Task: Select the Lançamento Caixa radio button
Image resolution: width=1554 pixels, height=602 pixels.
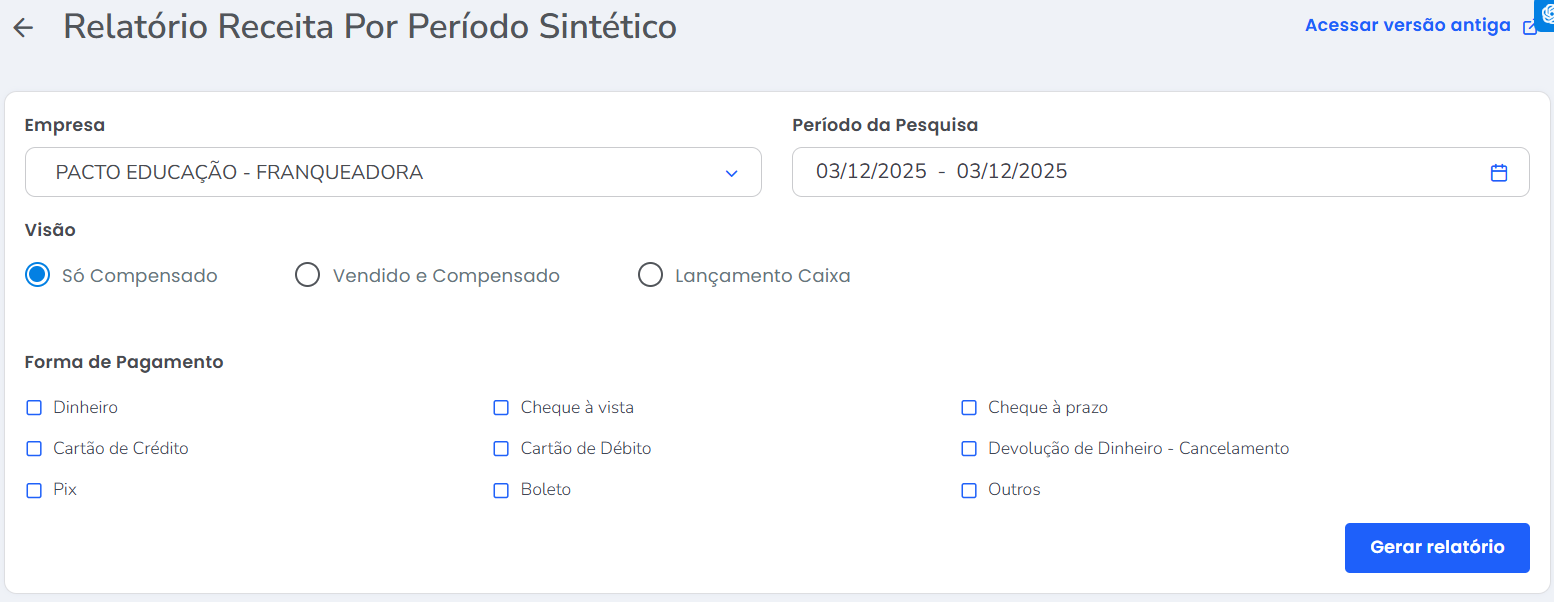Action: (650, 275)
